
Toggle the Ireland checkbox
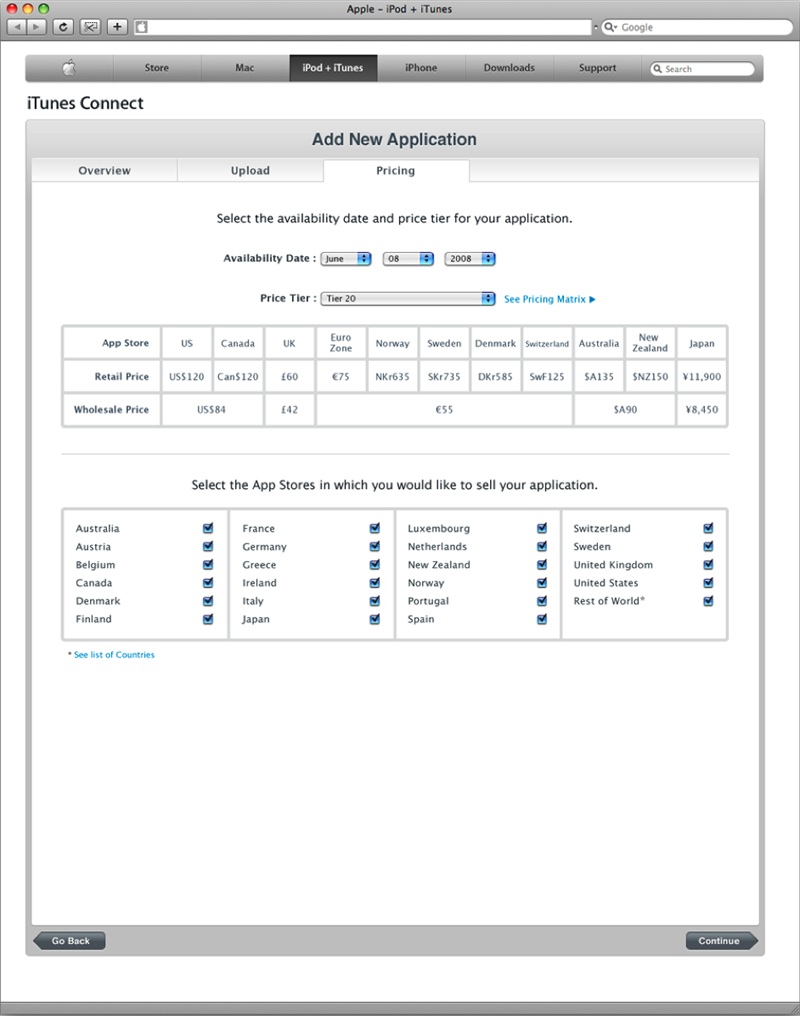[x=374, y=583]
